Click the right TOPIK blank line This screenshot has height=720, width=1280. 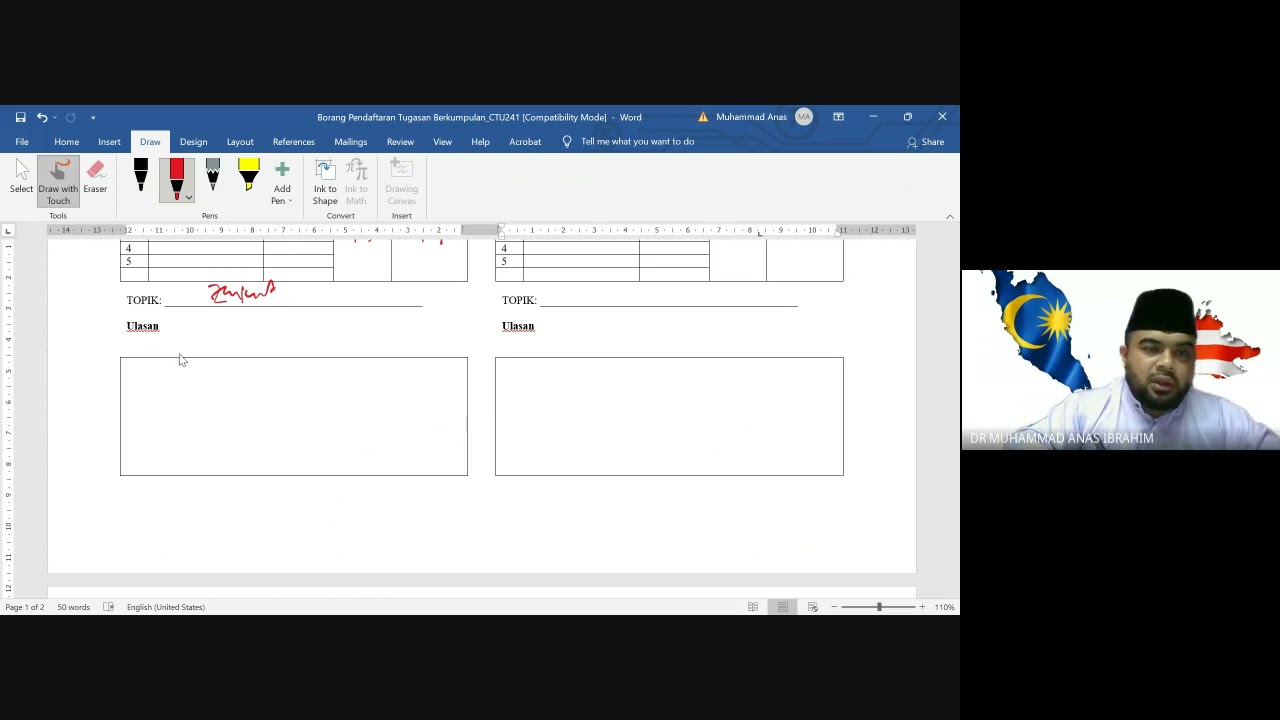668,300
